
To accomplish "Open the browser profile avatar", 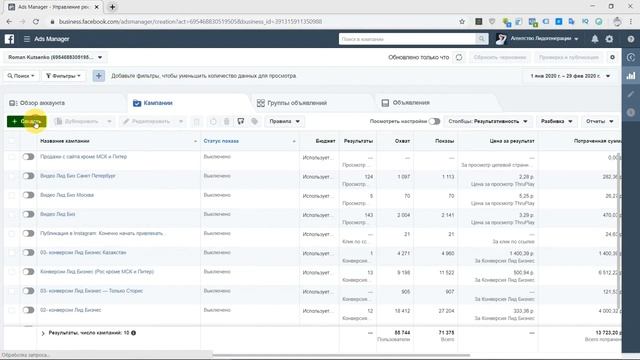I will [617, 22].
